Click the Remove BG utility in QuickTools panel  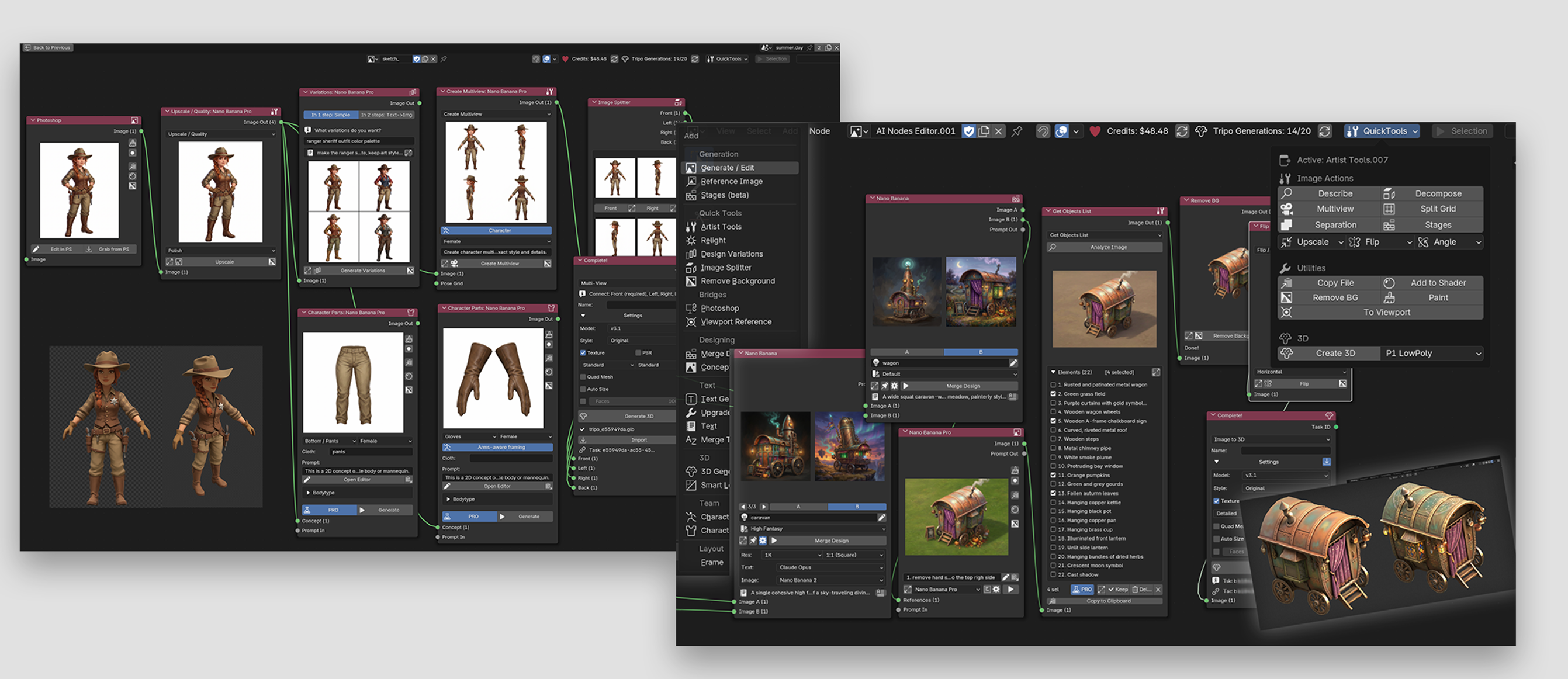[x=1329, y=297]
